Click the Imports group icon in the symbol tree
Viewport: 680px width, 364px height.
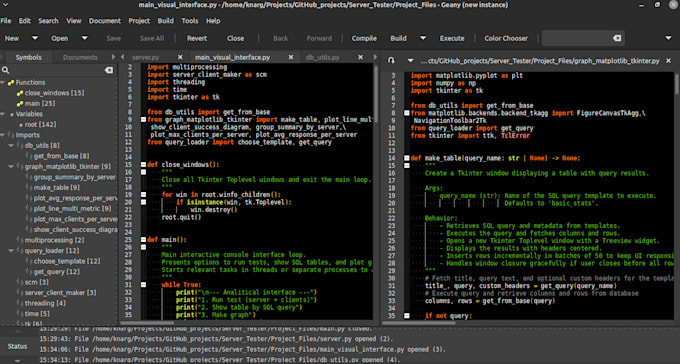[11, 135]
